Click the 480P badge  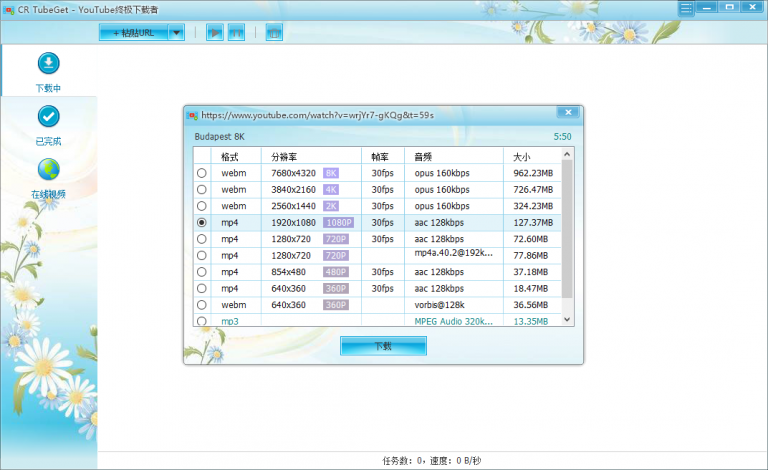coord(336,272)
